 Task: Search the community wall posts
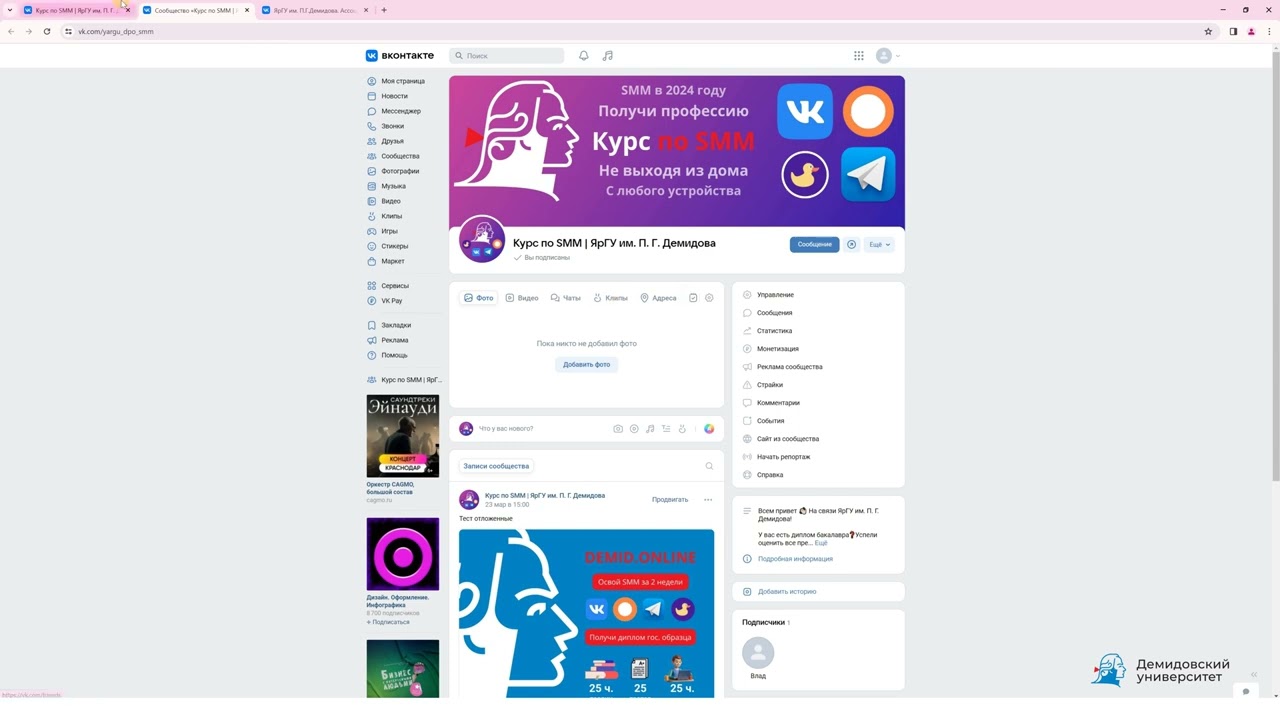pyautogui.click(x=709, y=466)
